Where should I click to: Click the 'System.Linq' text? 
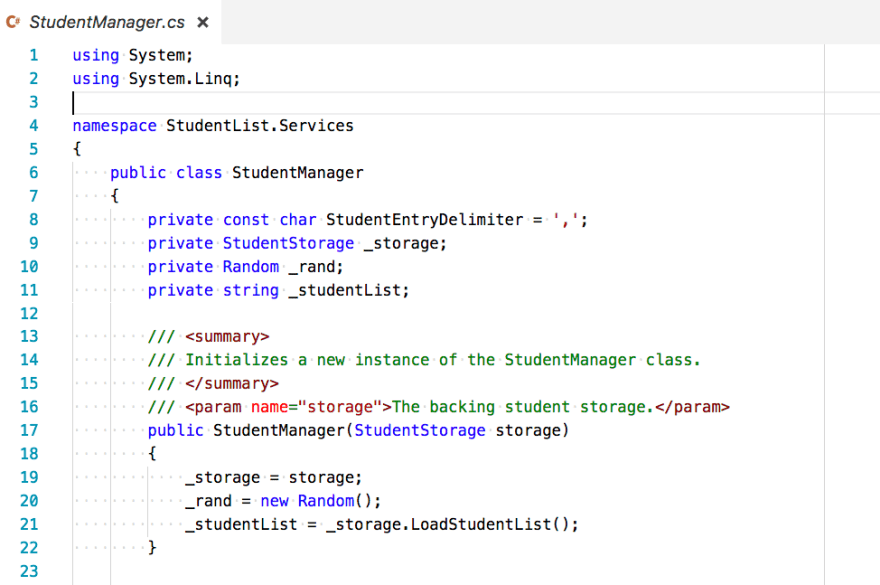180,79
